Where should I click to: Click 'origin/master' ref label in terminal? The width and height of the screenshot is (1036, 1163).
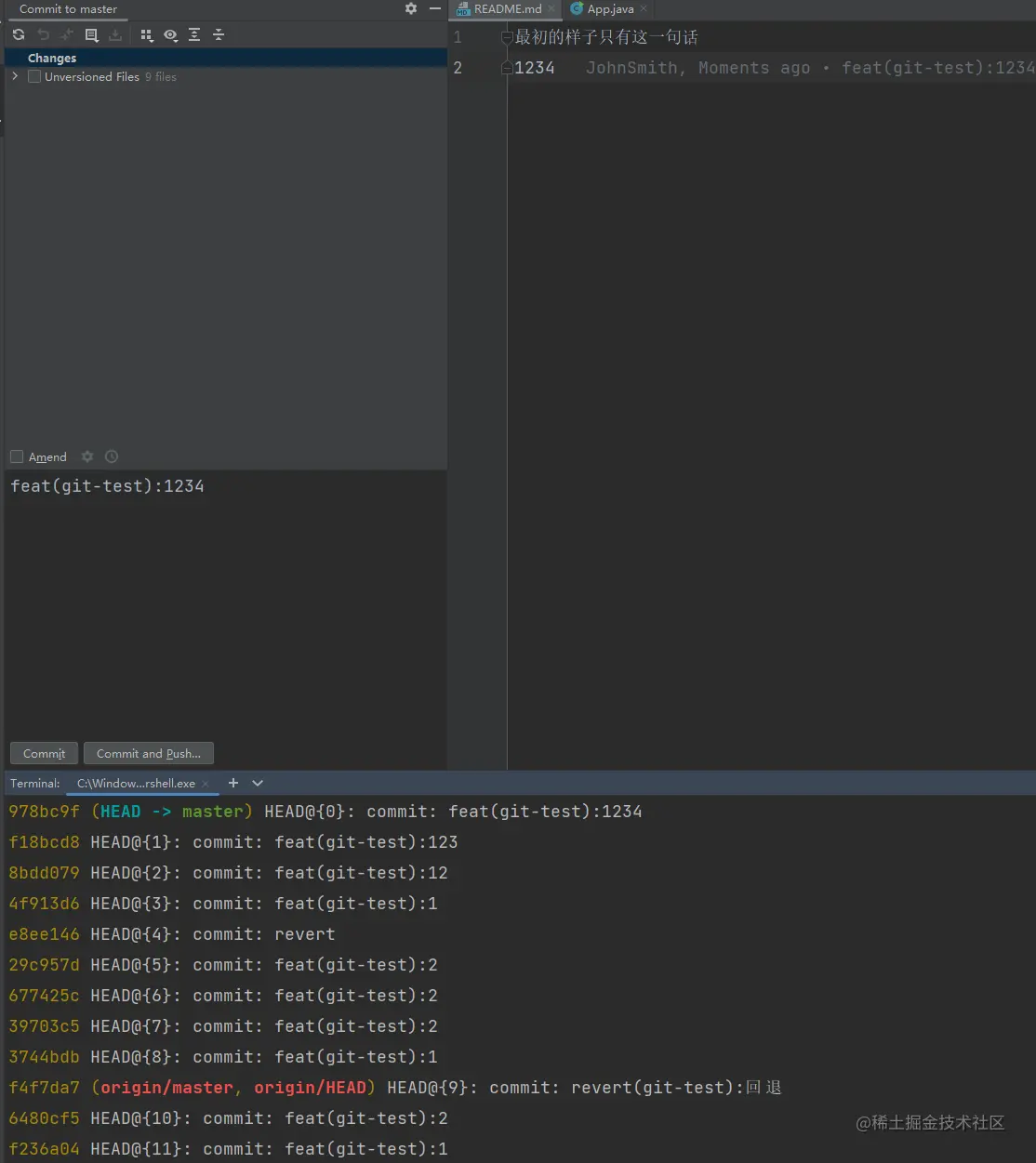point(167,1088)
